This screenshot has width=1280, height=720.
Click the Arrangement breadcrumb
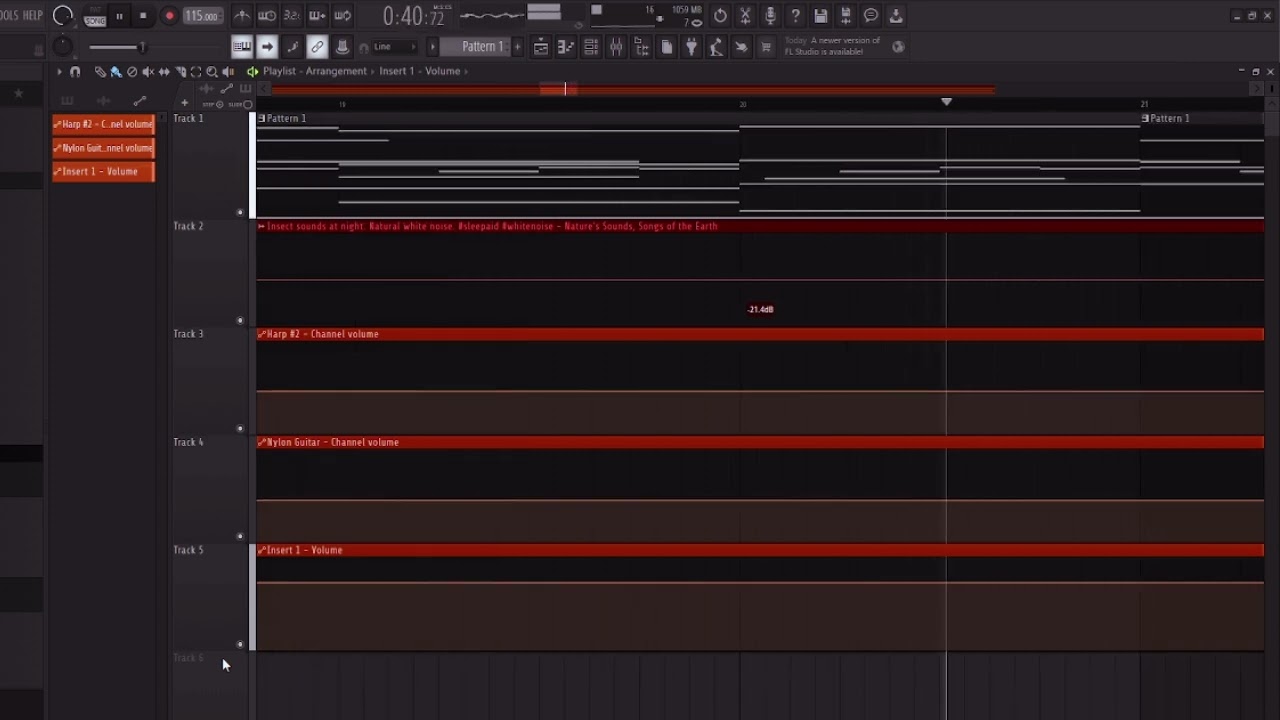click(x=336, y=71)
